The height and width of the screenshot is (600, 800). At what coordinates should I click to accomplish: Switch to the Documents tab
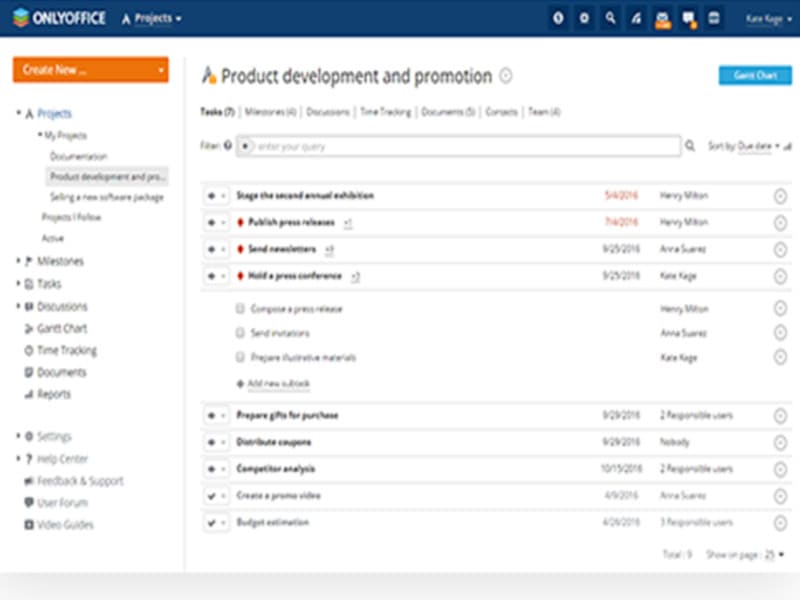point(442,112)
